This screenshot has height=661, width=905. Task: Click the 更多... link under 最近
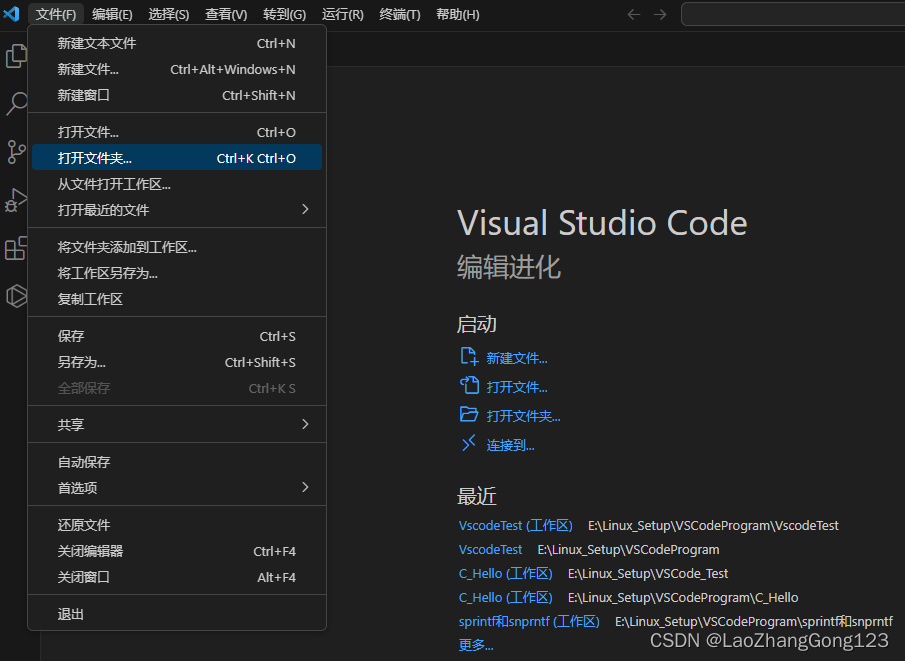[475, 645]
